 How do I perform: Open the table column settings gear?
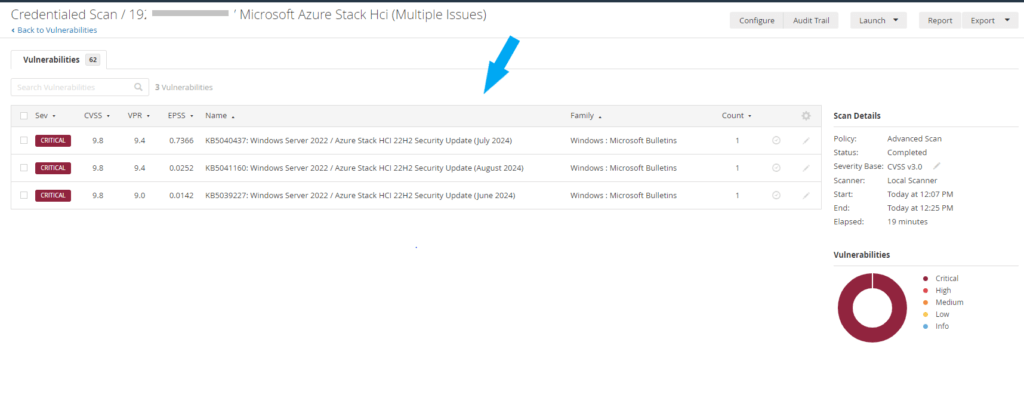click(806, 116)
